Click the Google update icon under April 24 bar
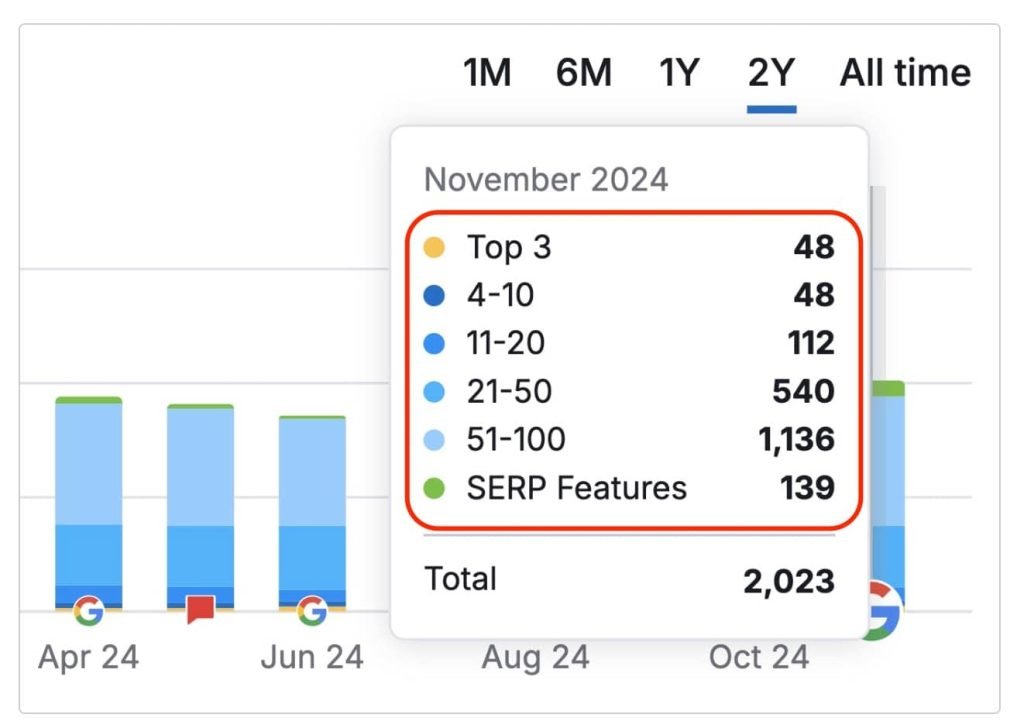 tap(88, 609)
